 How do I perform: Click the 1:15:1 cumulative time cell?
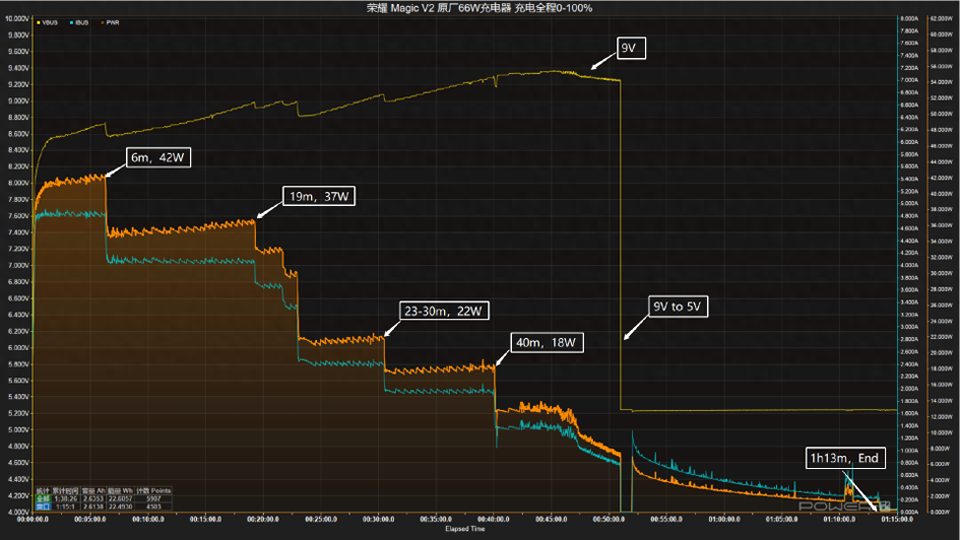[66, 506]
